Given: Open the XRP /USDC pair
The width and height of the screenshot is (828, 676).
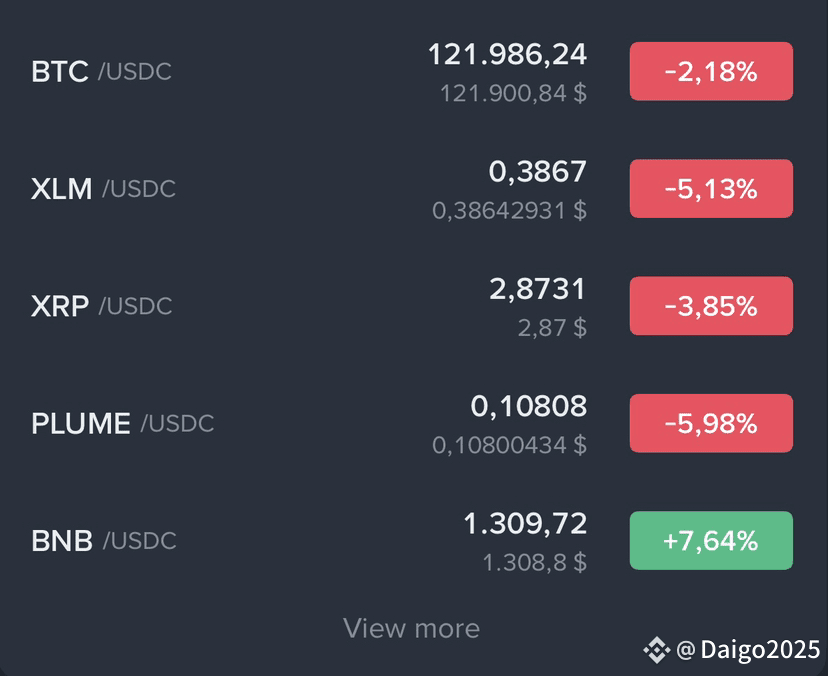Looking at the screenshot, I should [414, 306].
